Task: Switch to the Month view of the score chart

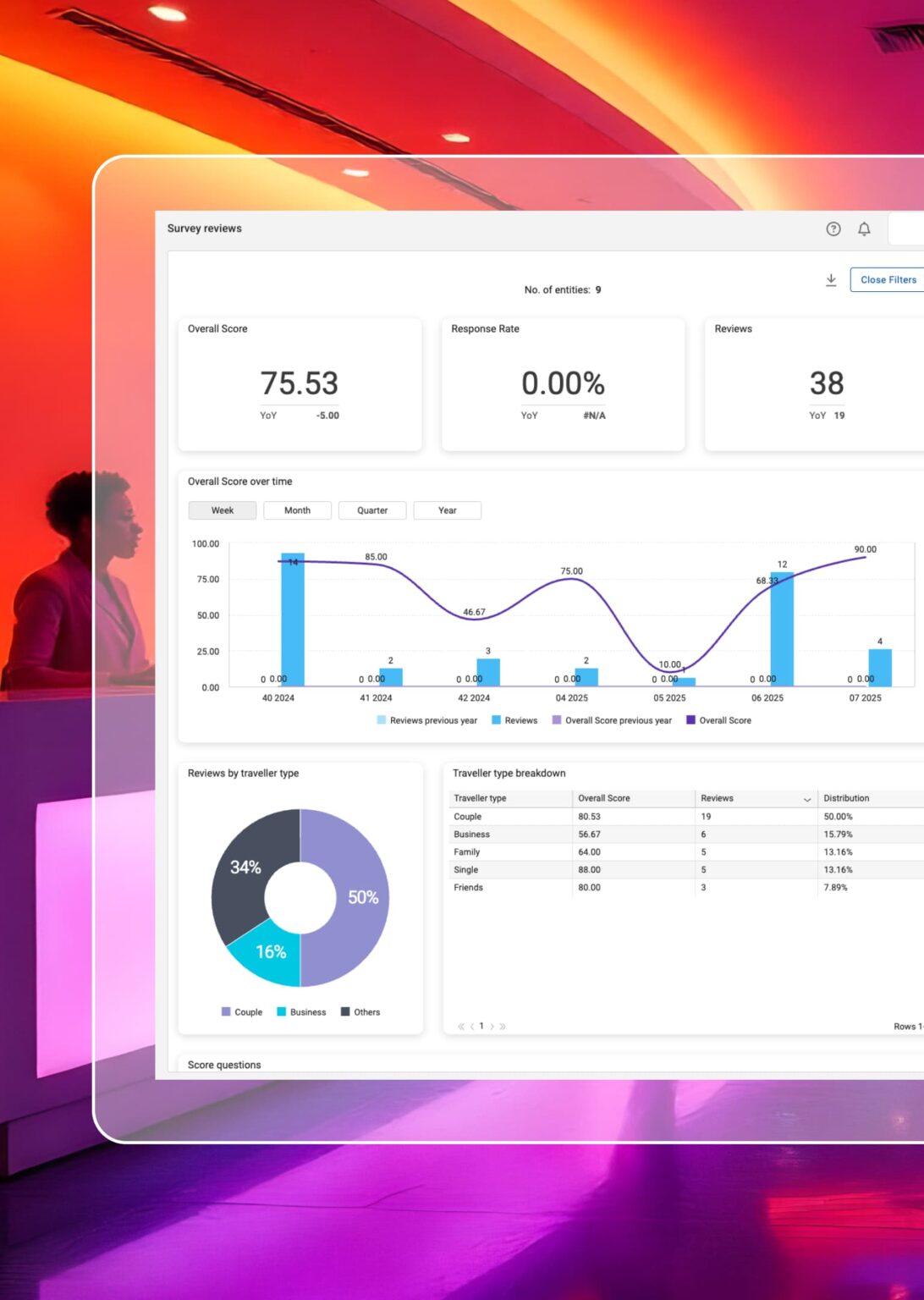Action: click(x=297, y=510)
